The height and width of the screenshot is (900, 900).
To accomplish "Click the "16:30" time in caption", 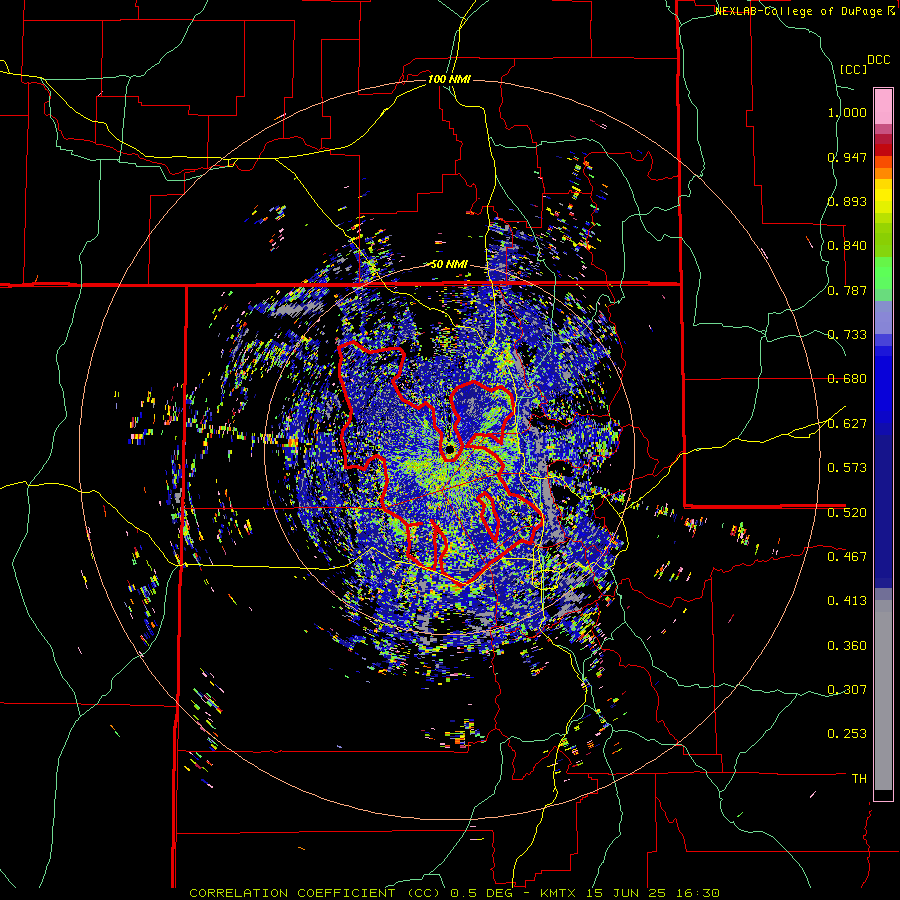I will (696, 893).
